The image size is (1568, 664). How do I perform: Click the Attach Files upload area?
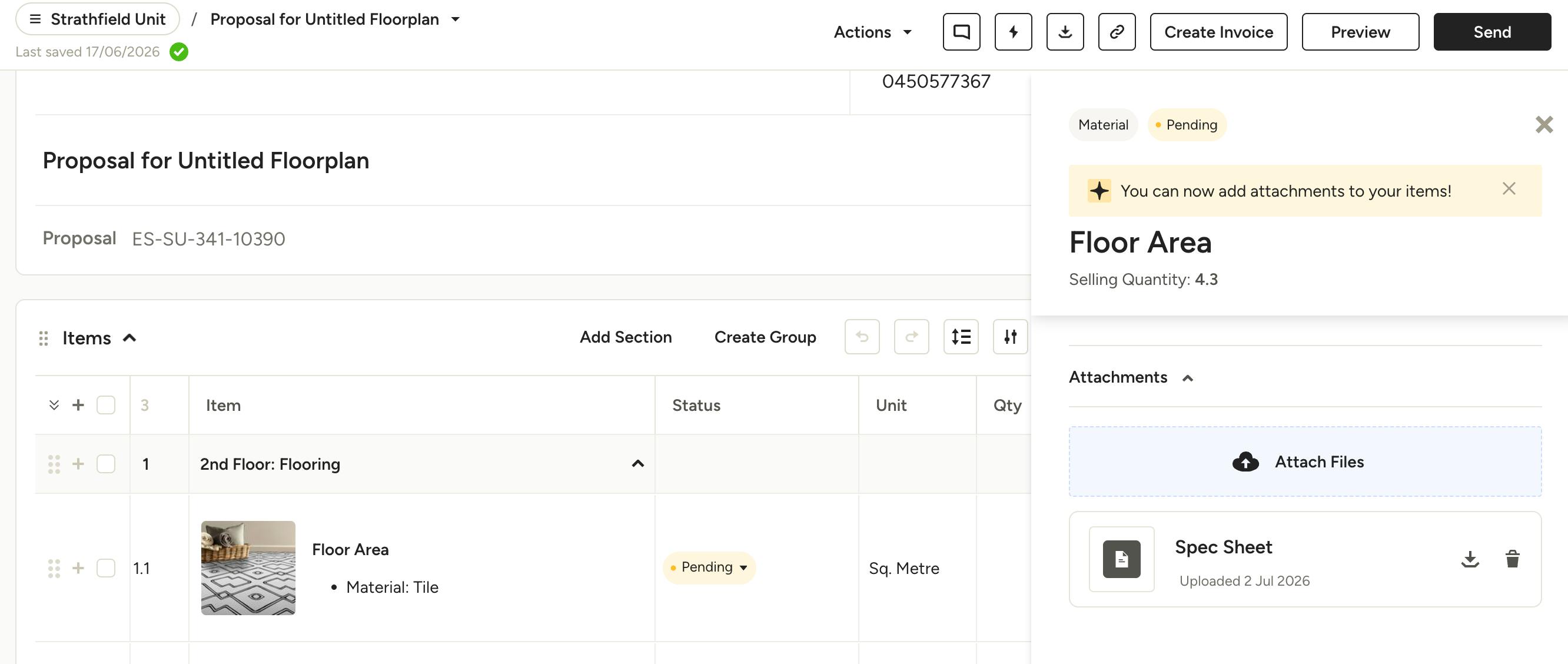(x=1304, y=462)
